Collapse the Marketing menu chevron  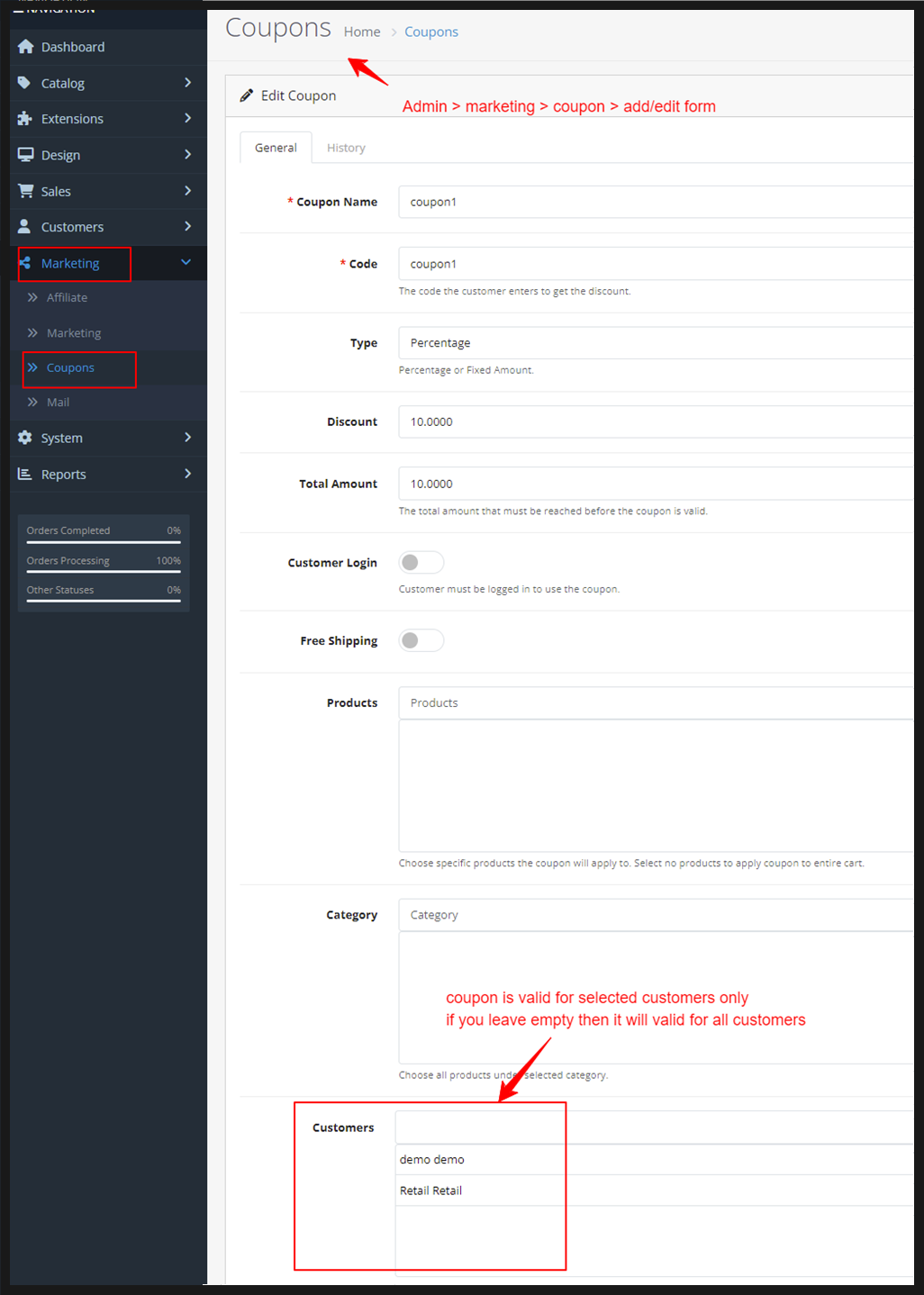186,262
